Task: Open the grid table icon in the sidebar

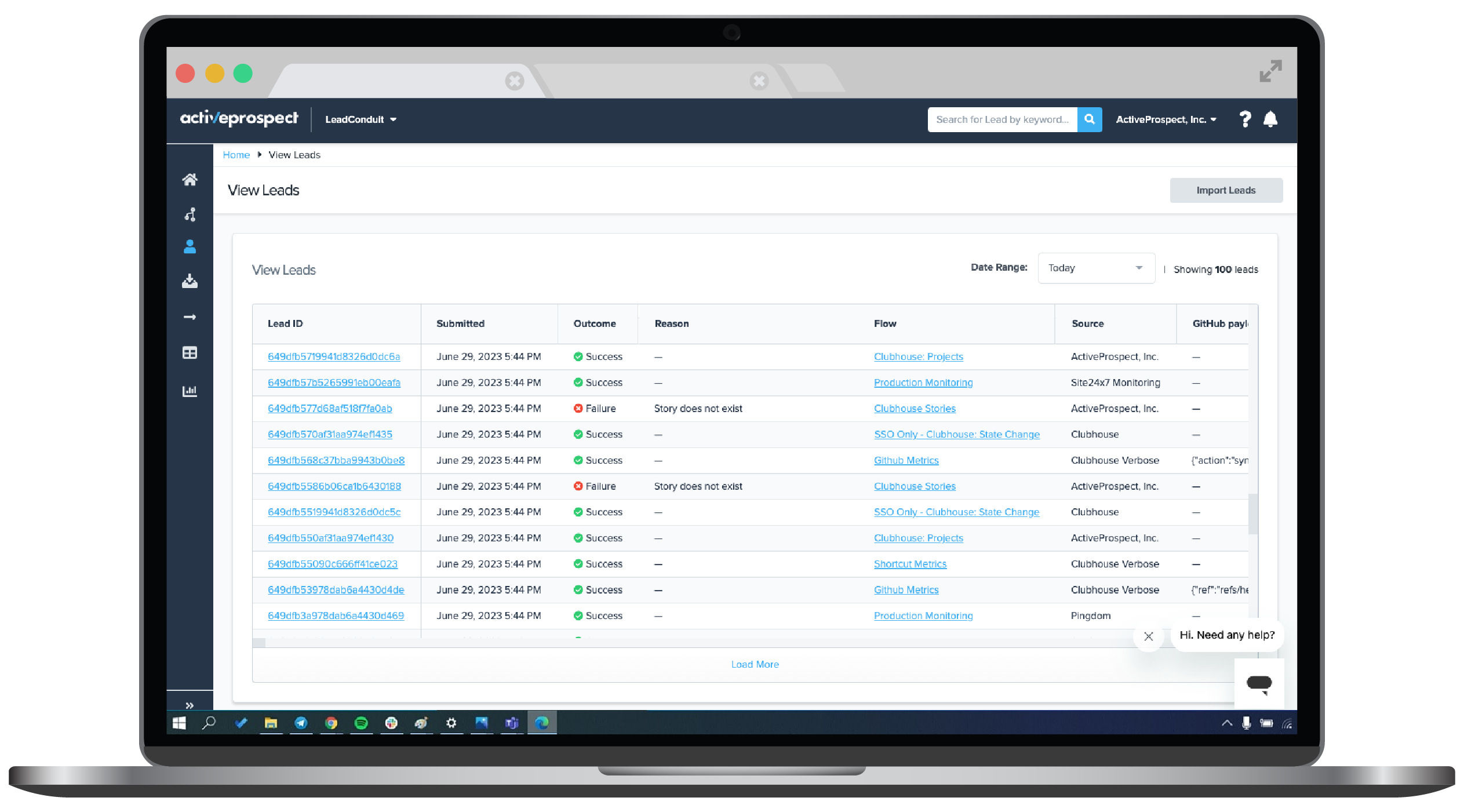Action: tap(190, 352)
